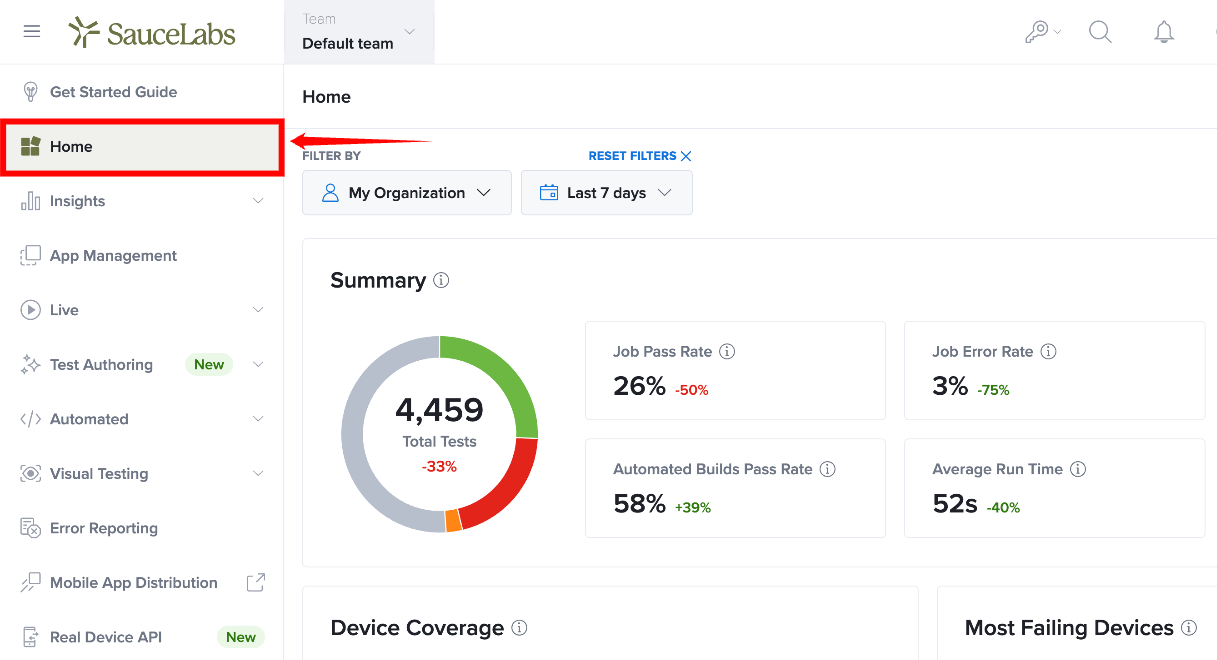Image resolution: width=1217 pixels, height=660 pixels.
Task: Click info icon beside Most Failing Devices
Action: click(x=1189, y=628)
